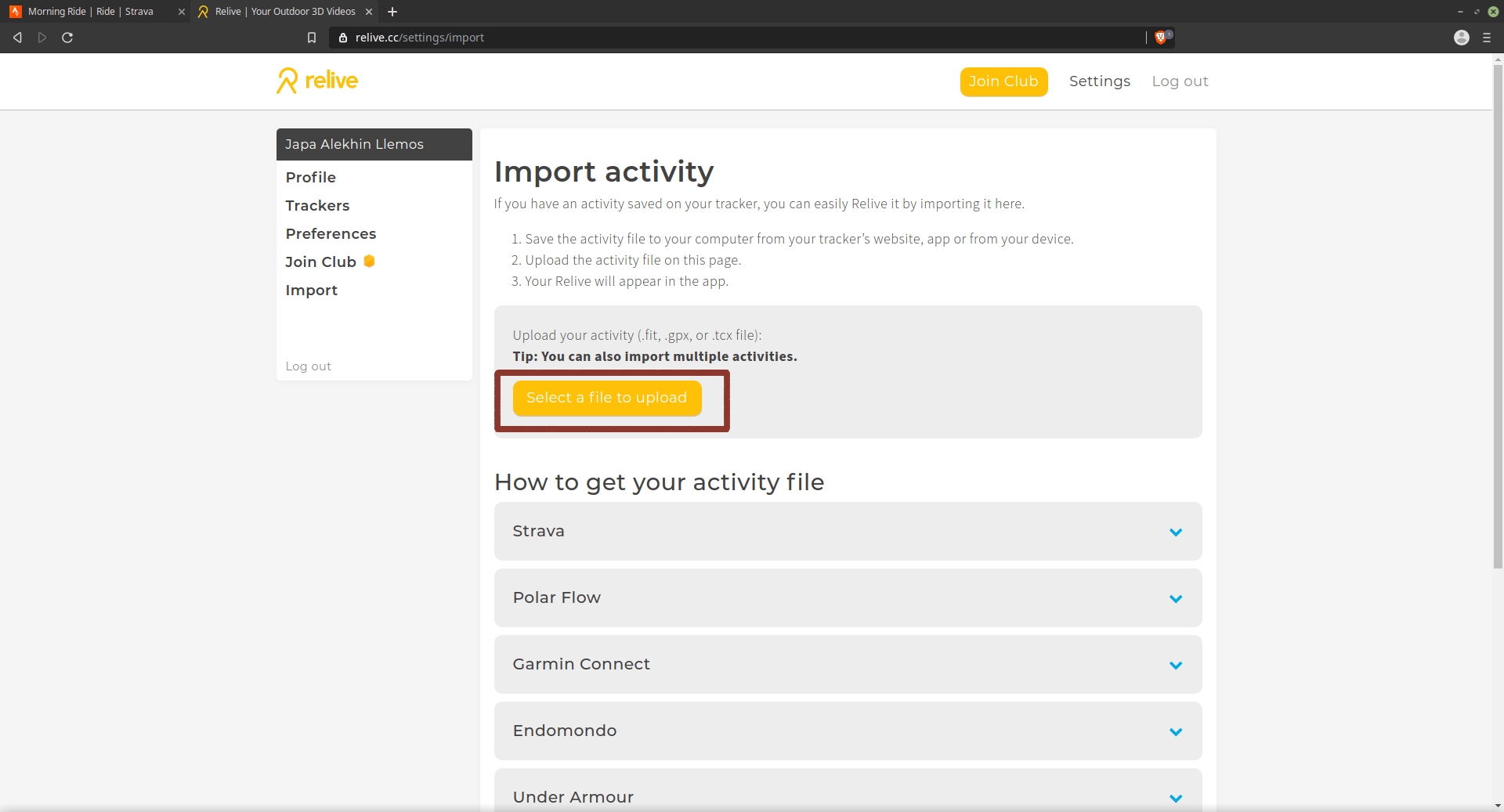The width and height of the screenshot is (1504, 812).
Task: Click Log out link in header
Action: pyautogui.click(x=1180, y=81)
